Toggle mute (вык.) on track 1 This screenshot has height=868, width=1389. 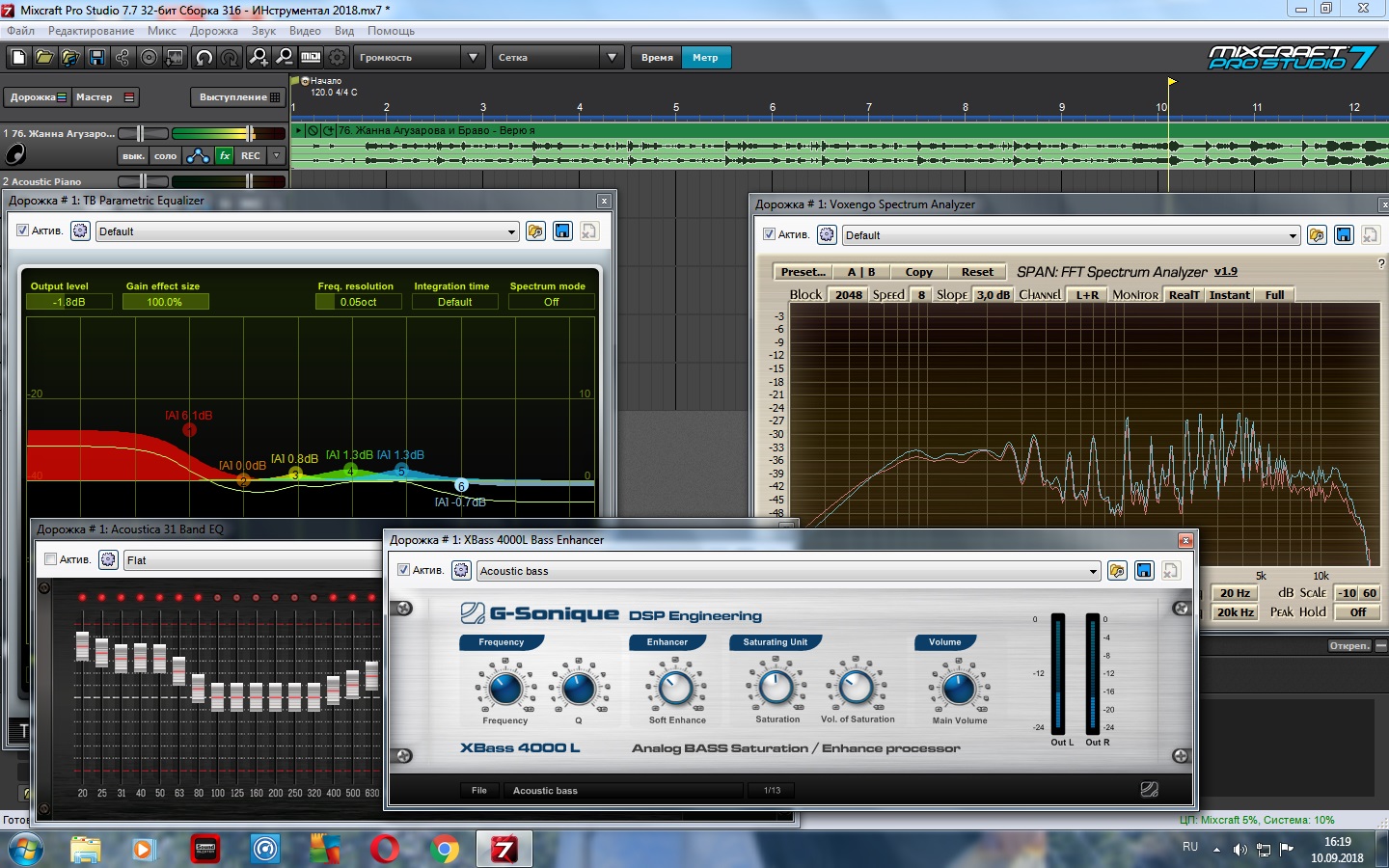coord(133,155)
